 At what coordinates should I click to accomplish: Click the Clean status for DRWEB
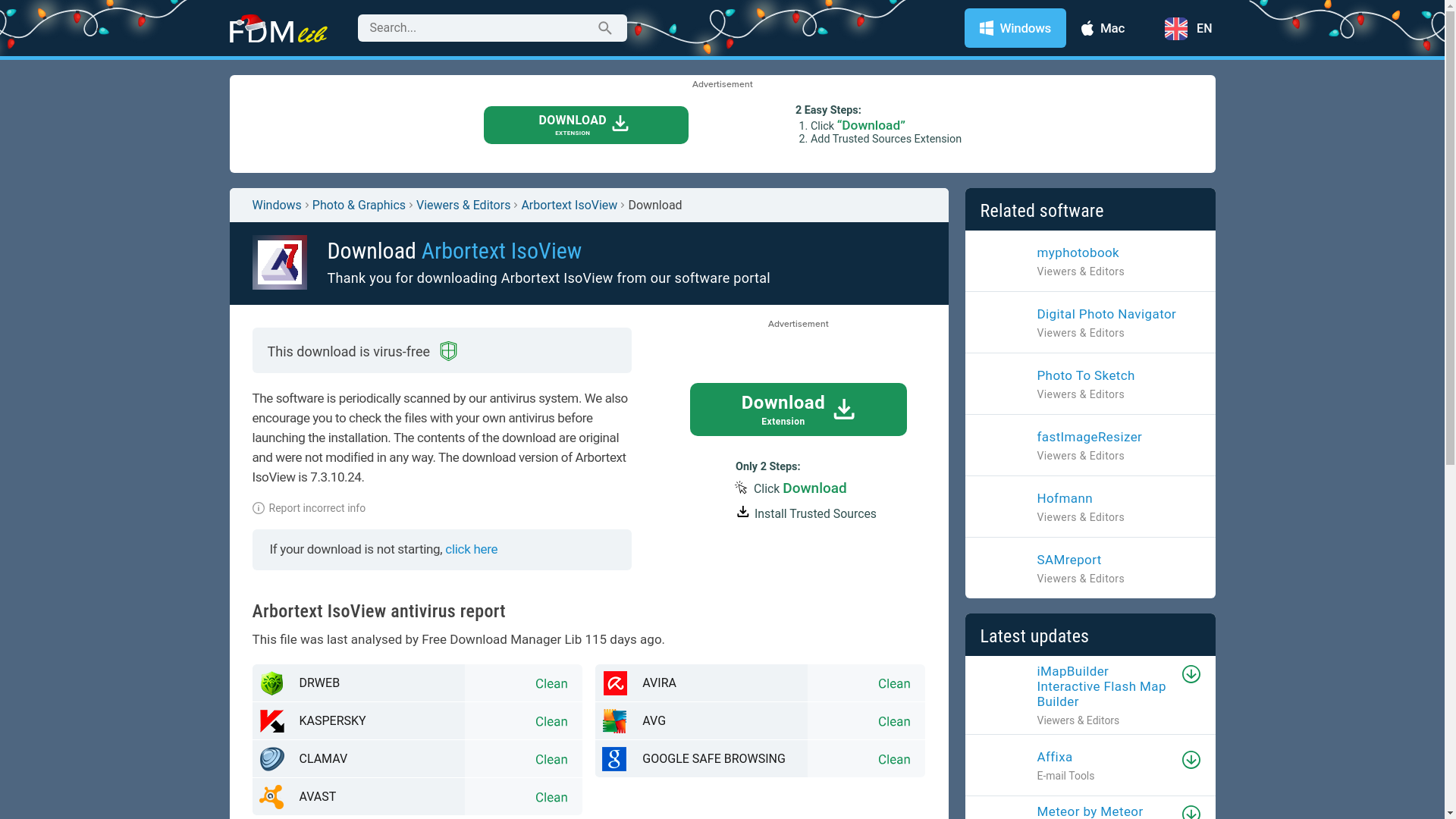click(551, 684)
